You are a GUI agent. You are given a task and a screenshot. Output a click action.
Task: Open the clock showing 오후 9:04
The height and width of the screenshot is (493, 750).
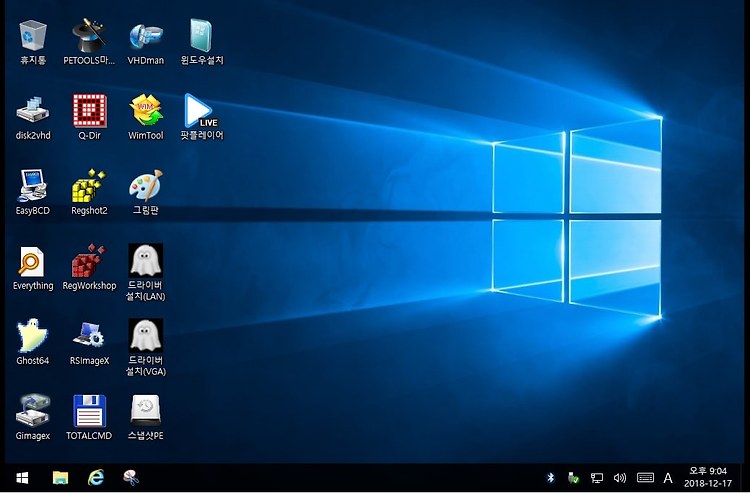point(708,477)
